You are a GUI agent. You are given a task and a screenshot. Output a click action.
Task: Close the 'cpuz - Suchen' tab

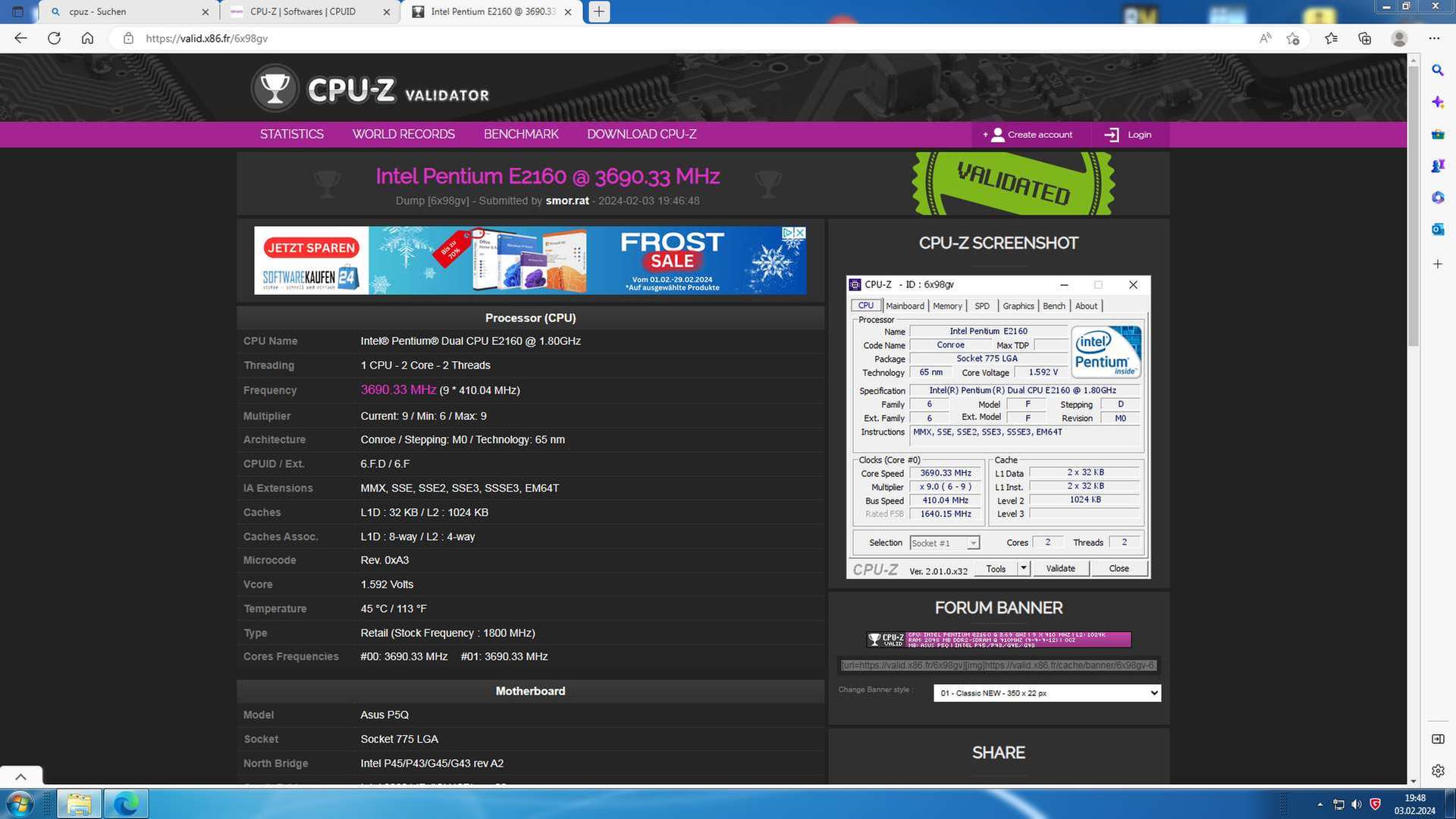(x=205, y=12)
